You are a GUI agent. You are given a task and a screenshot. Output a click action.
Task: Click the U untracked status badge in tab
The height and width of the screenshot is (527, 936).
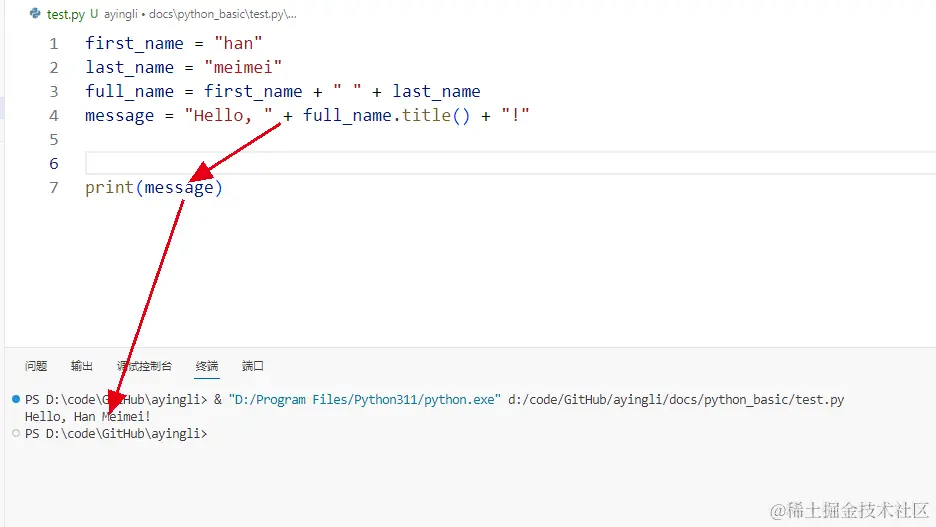point(94,14)
